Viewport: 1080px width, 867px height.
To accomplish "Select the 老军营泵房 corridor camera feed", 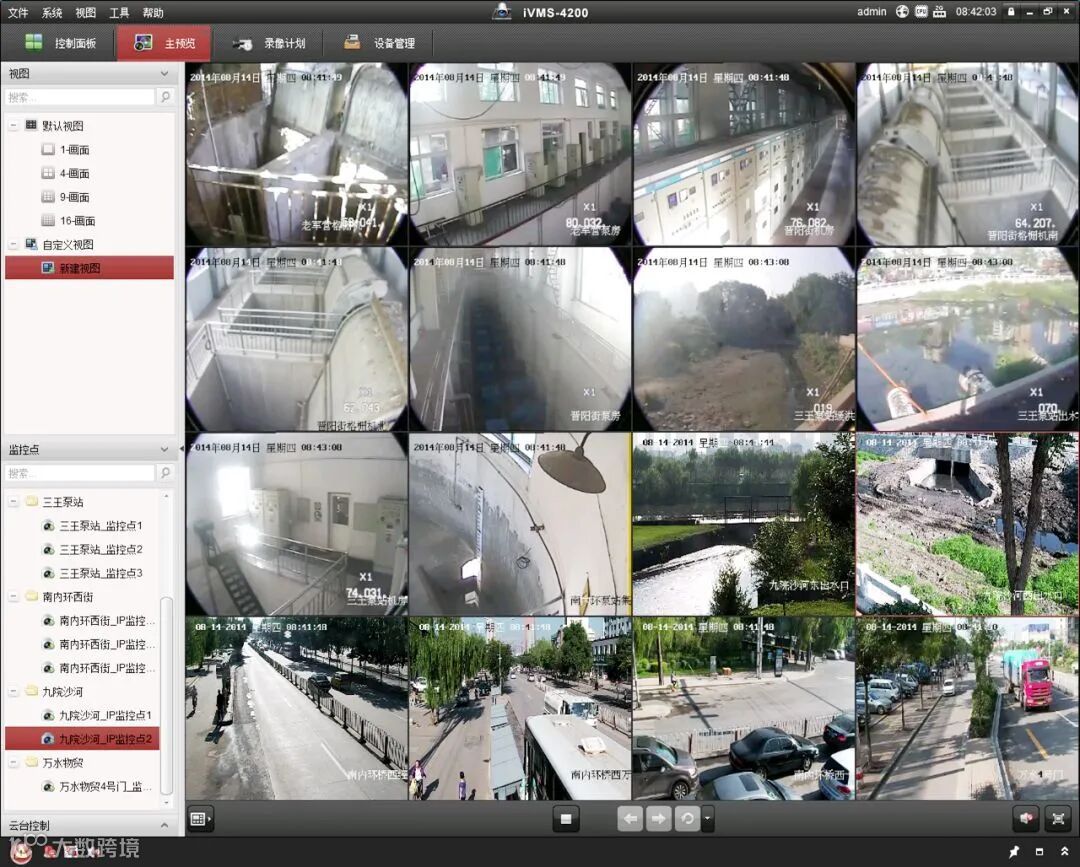I will coord(520,154).
